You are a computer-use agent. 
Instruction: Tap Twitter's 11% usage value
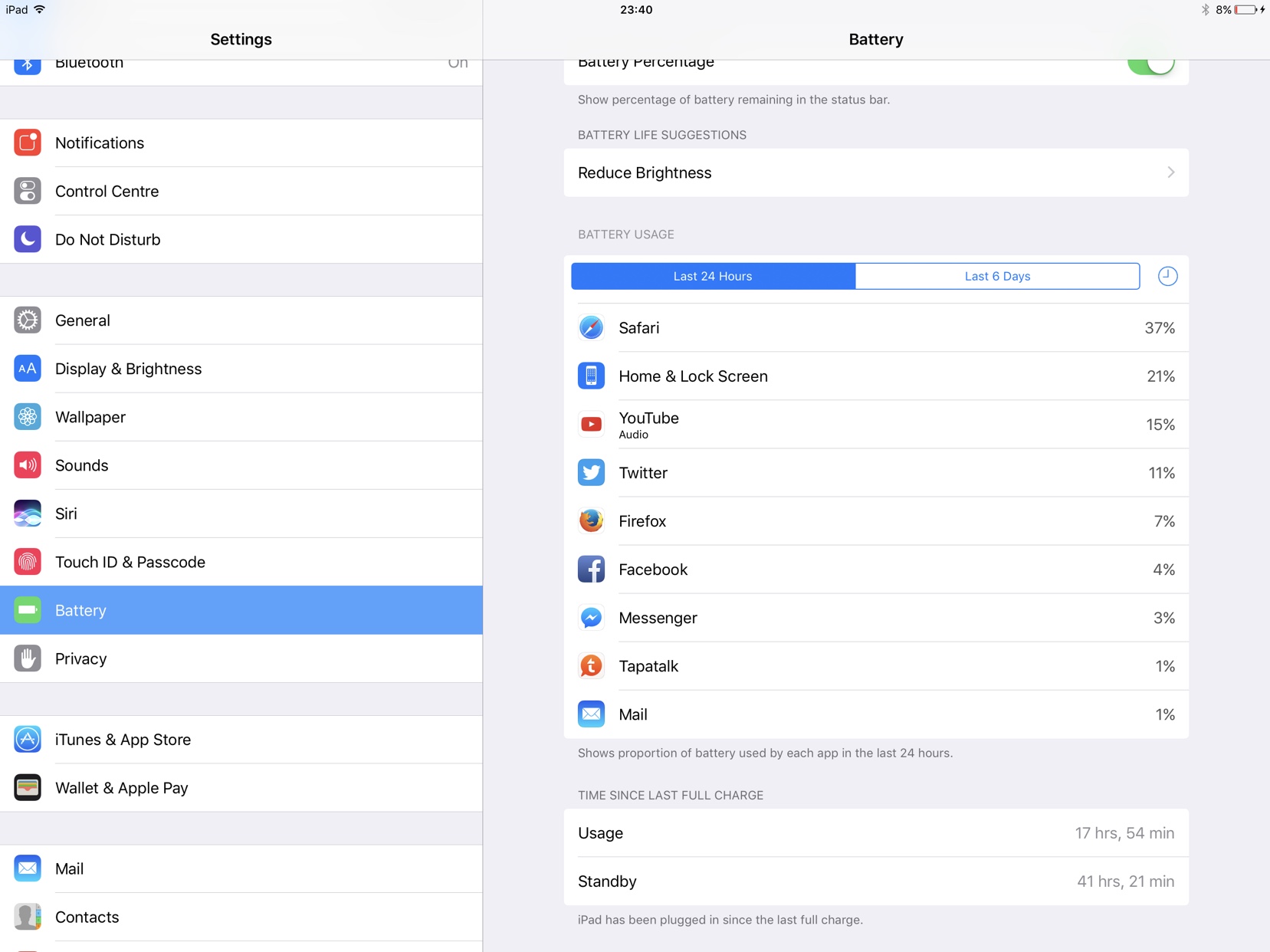coord(1162,473)
